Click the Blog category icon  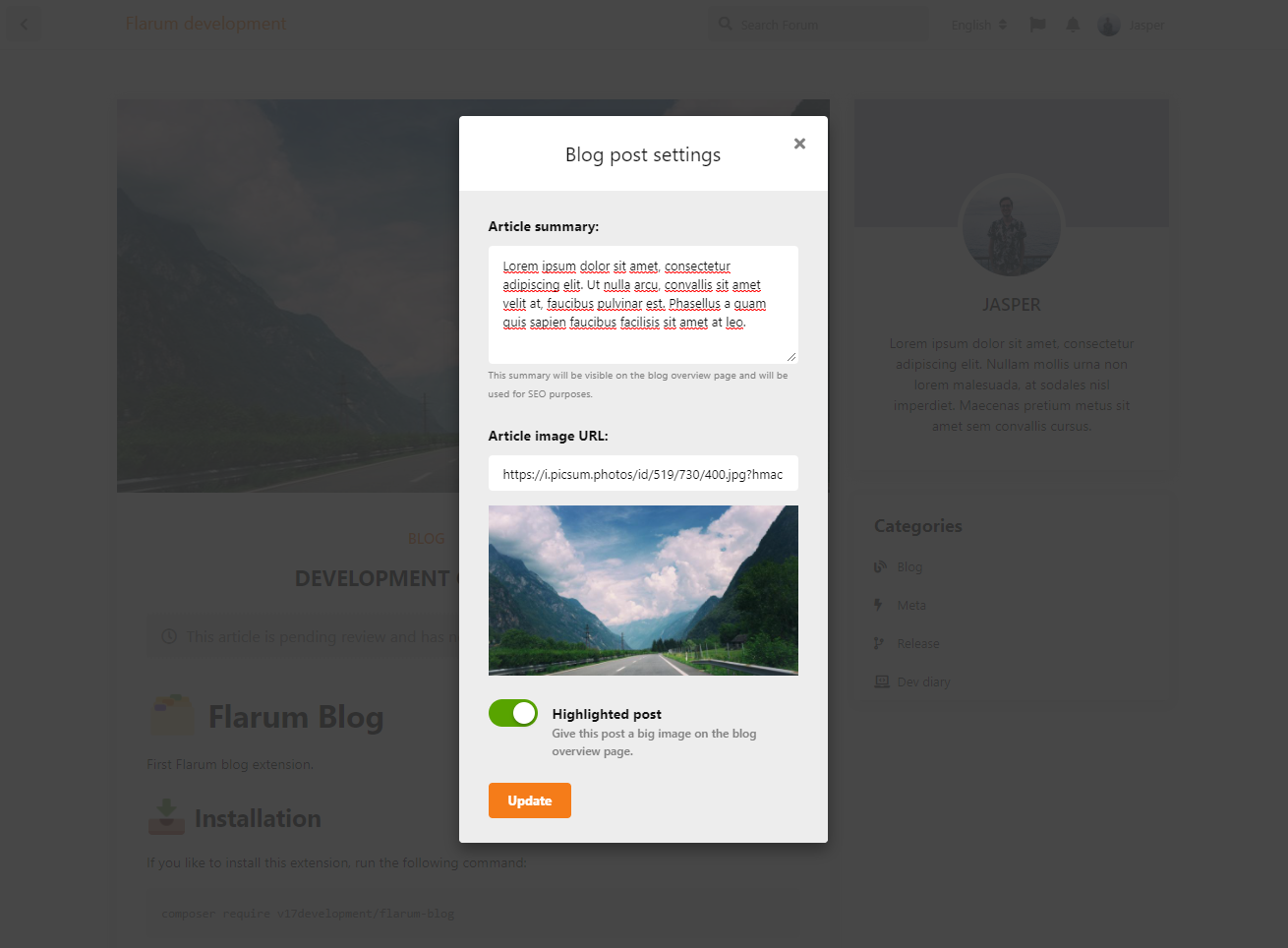(880, 566)
